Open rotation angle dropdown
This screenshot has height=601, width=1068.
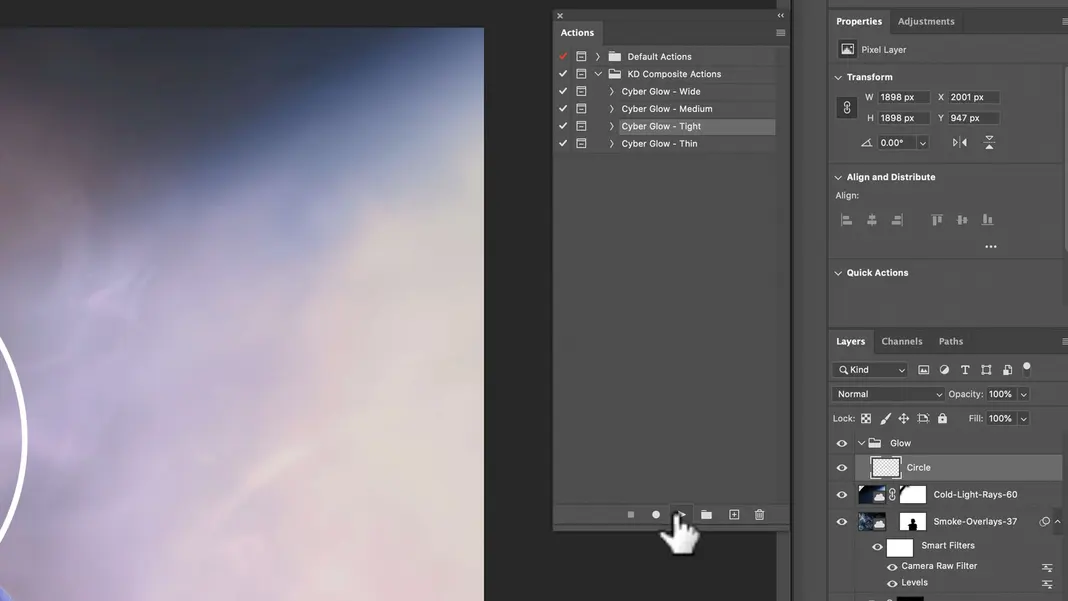[x=922, y=143]
